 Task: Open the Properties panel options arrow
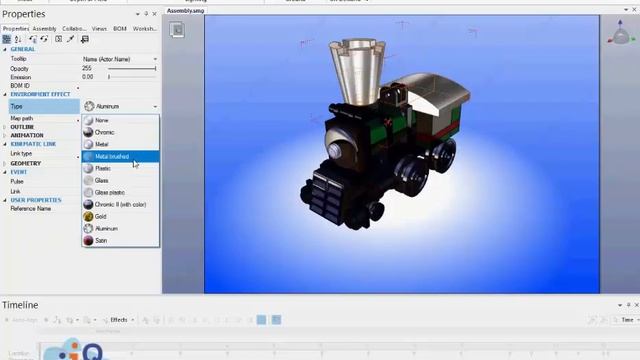[138, 14]
